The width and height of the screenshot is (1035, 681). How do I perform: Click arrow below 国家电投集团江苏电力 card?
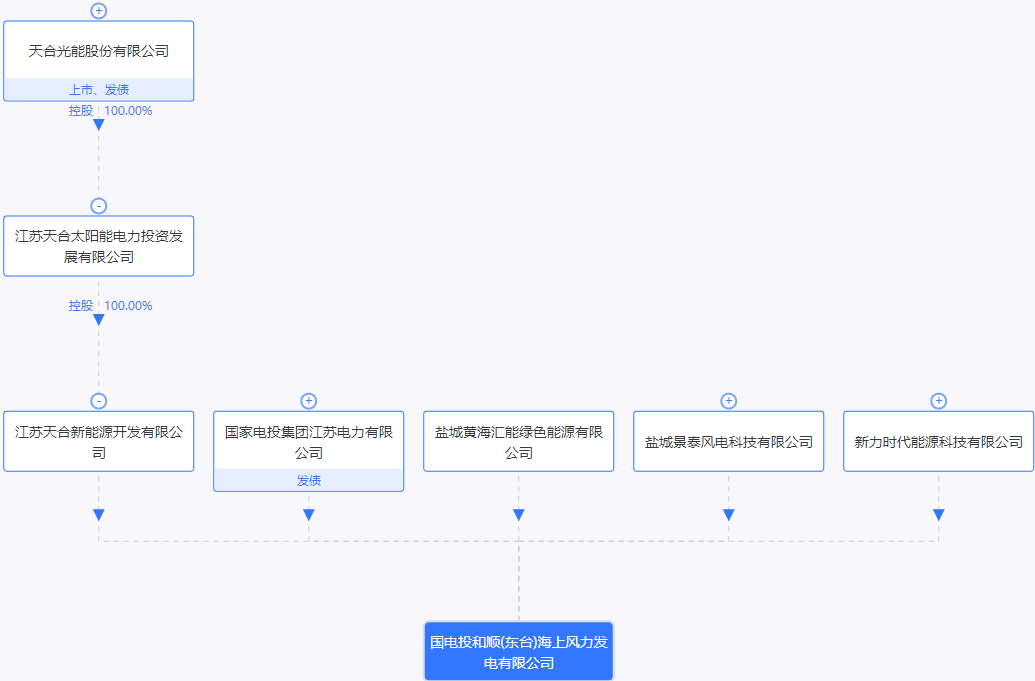[308, 515]
